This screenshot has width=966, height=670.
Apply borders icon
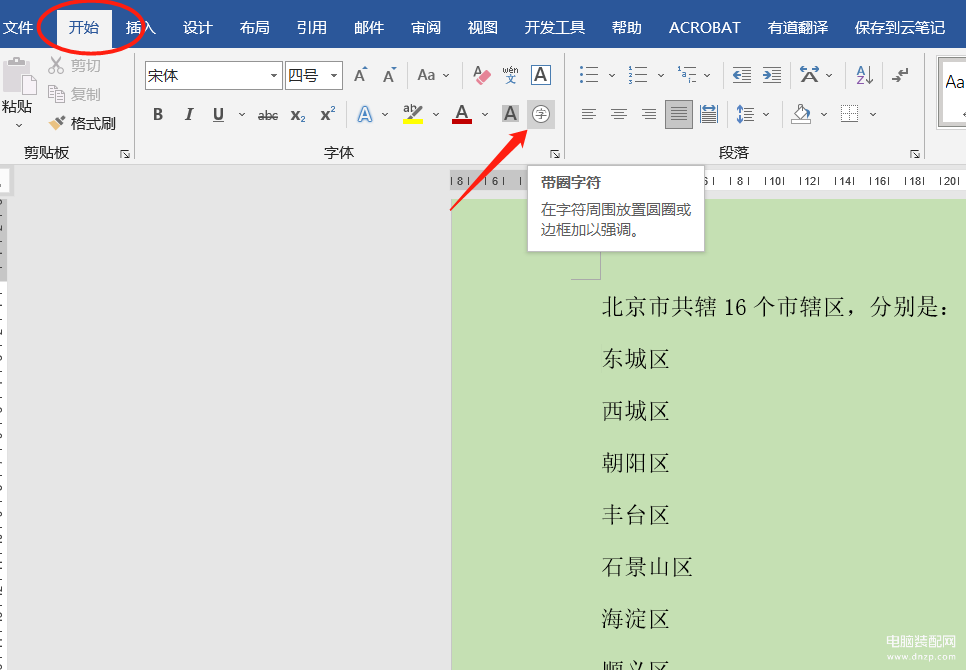(850, 114)
